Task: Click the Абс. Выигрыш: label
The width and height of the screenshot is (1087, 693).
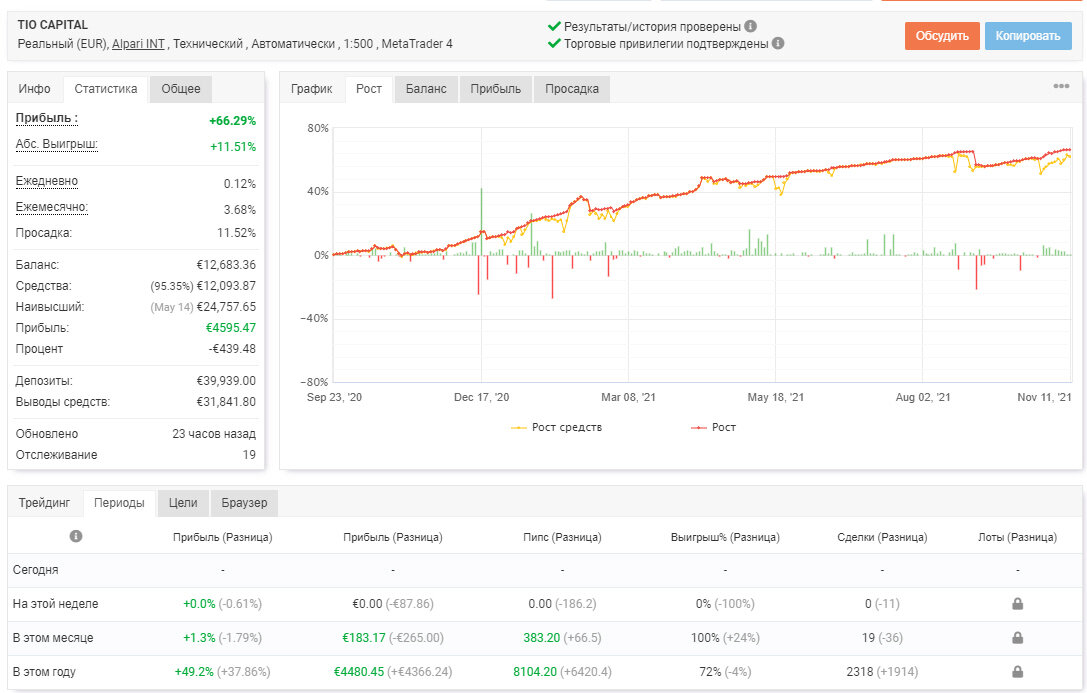Action: point(57,144)
